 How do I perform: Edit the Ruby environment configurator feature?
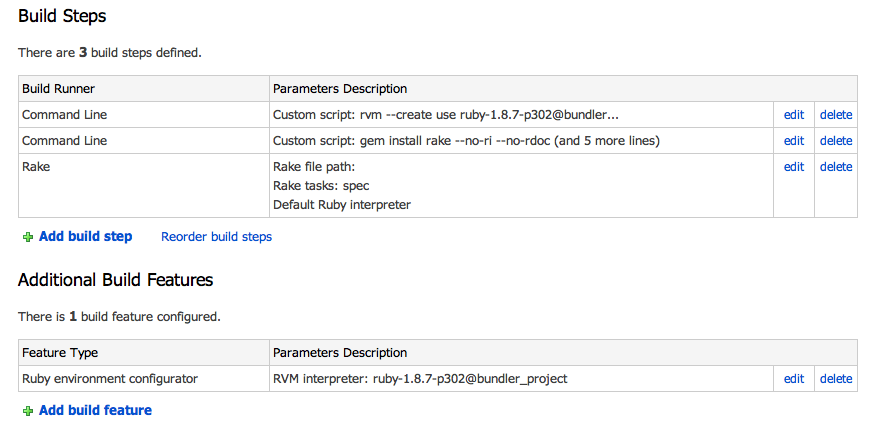point(793,379)
